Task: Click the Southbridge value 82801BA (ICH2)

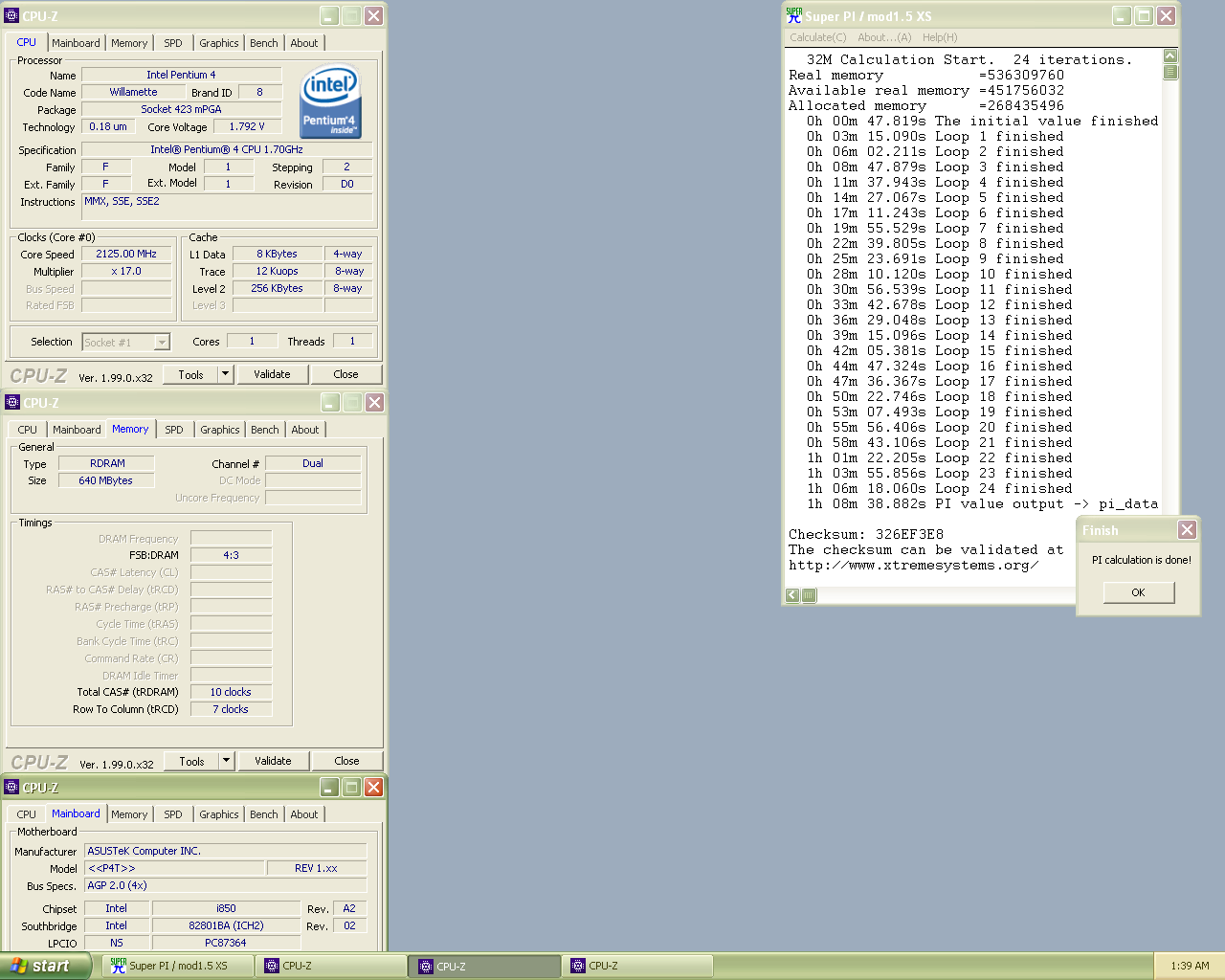Action: pos(226,925)
